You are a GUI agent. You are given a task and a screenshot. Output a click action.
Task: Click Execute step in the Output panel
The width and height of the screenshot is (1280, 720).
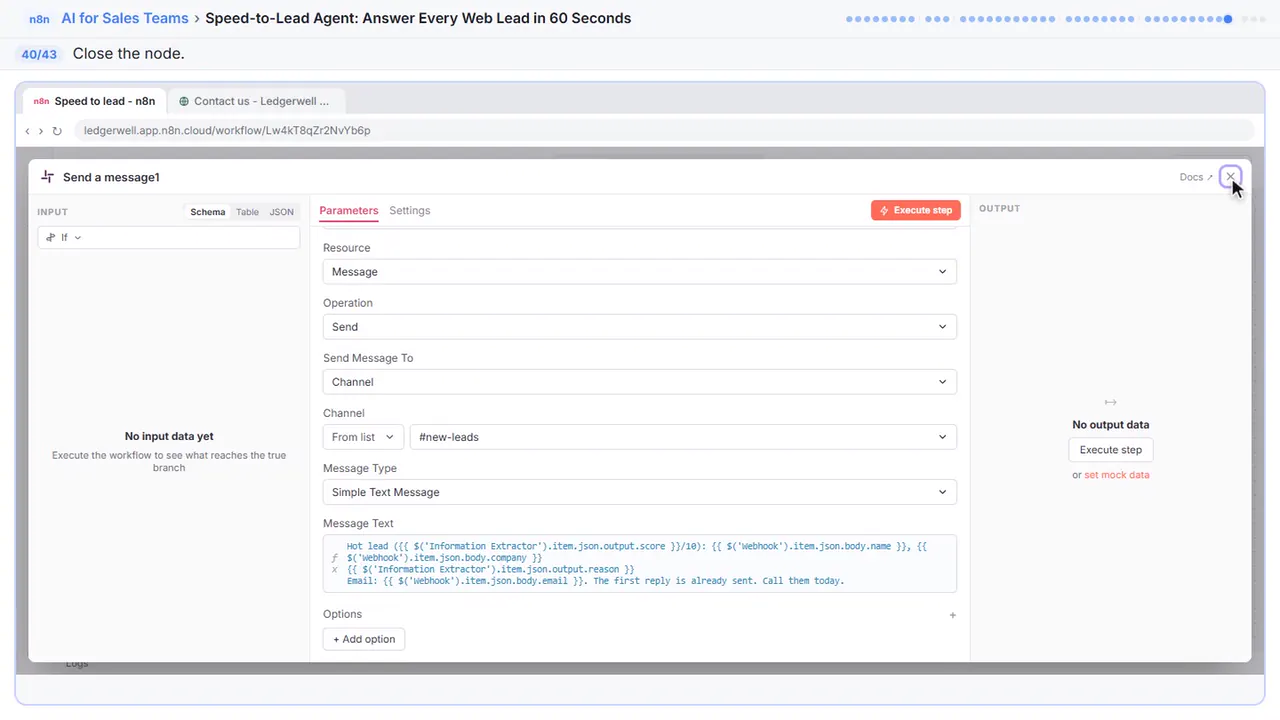(x=1110, y=450)
